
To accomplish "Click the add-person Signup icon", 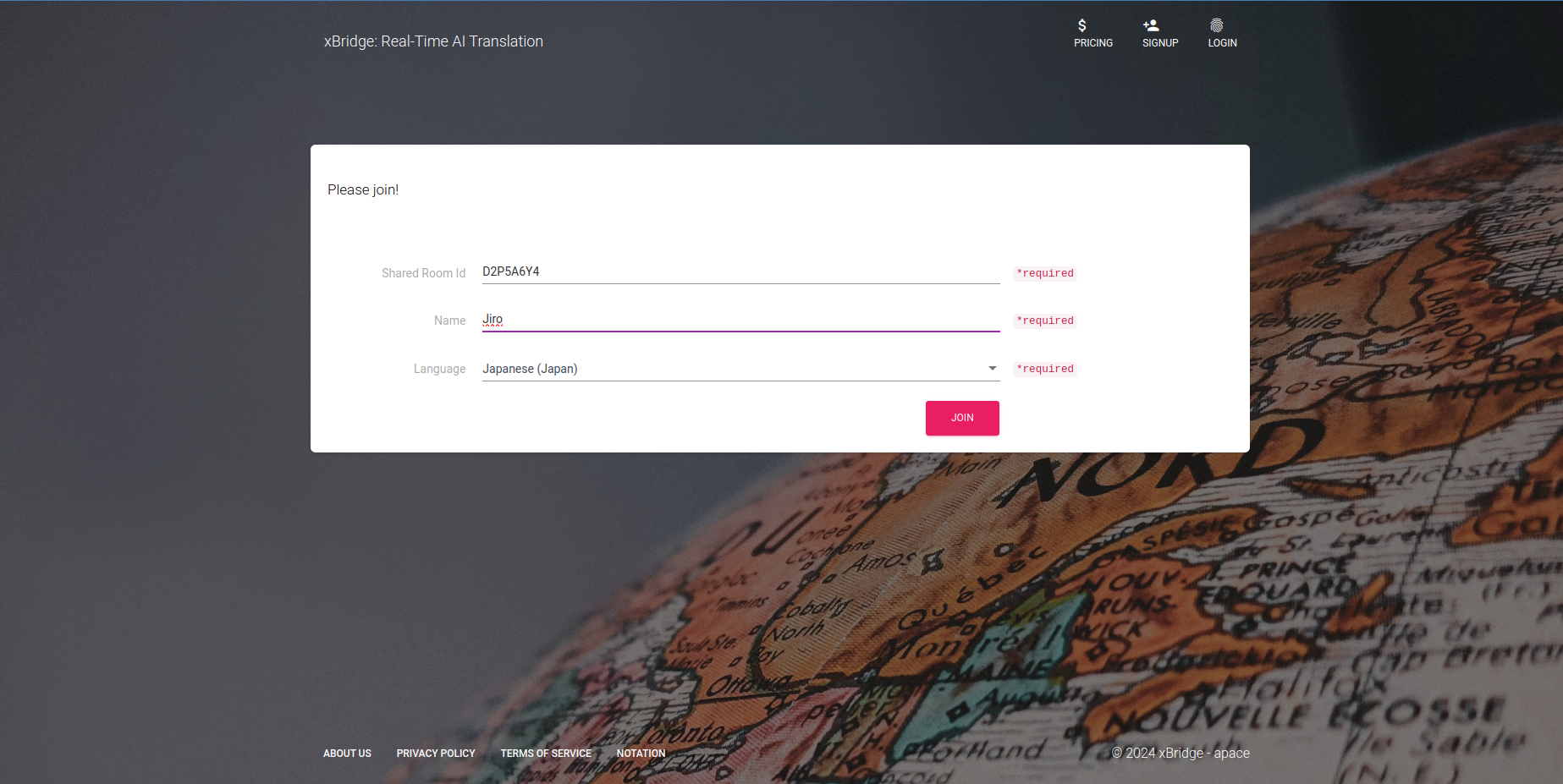I will tap(1151, 25).
